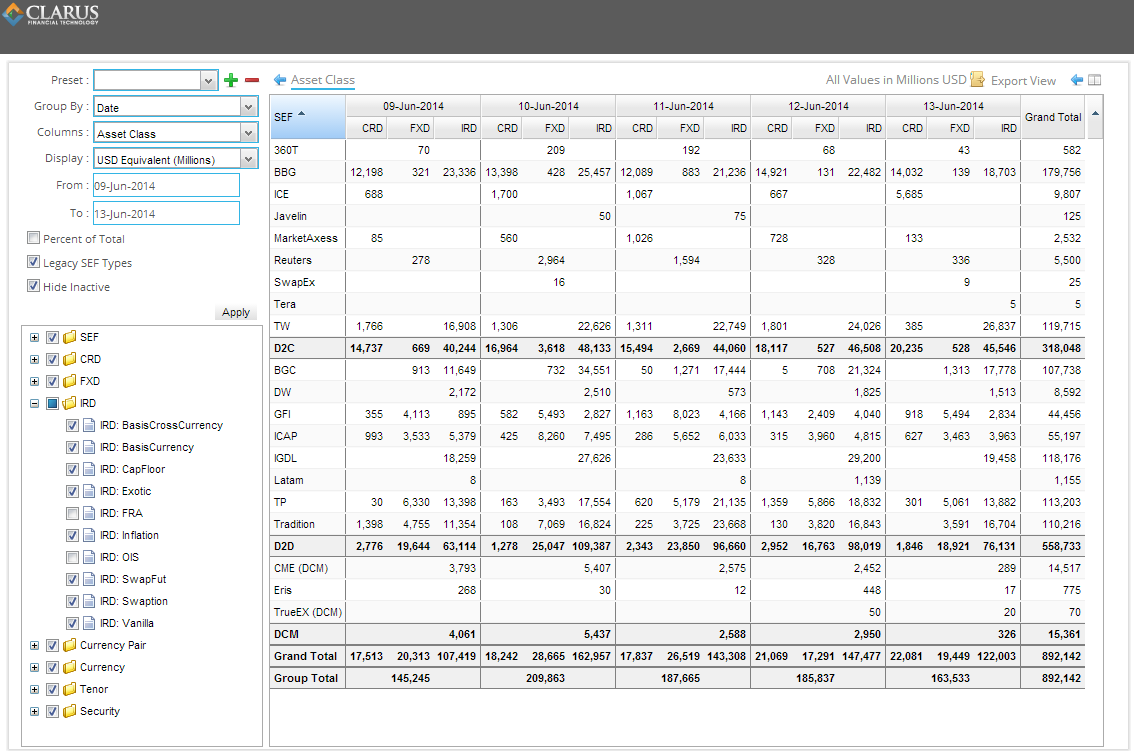Click the Apply button

coord(236,312)
